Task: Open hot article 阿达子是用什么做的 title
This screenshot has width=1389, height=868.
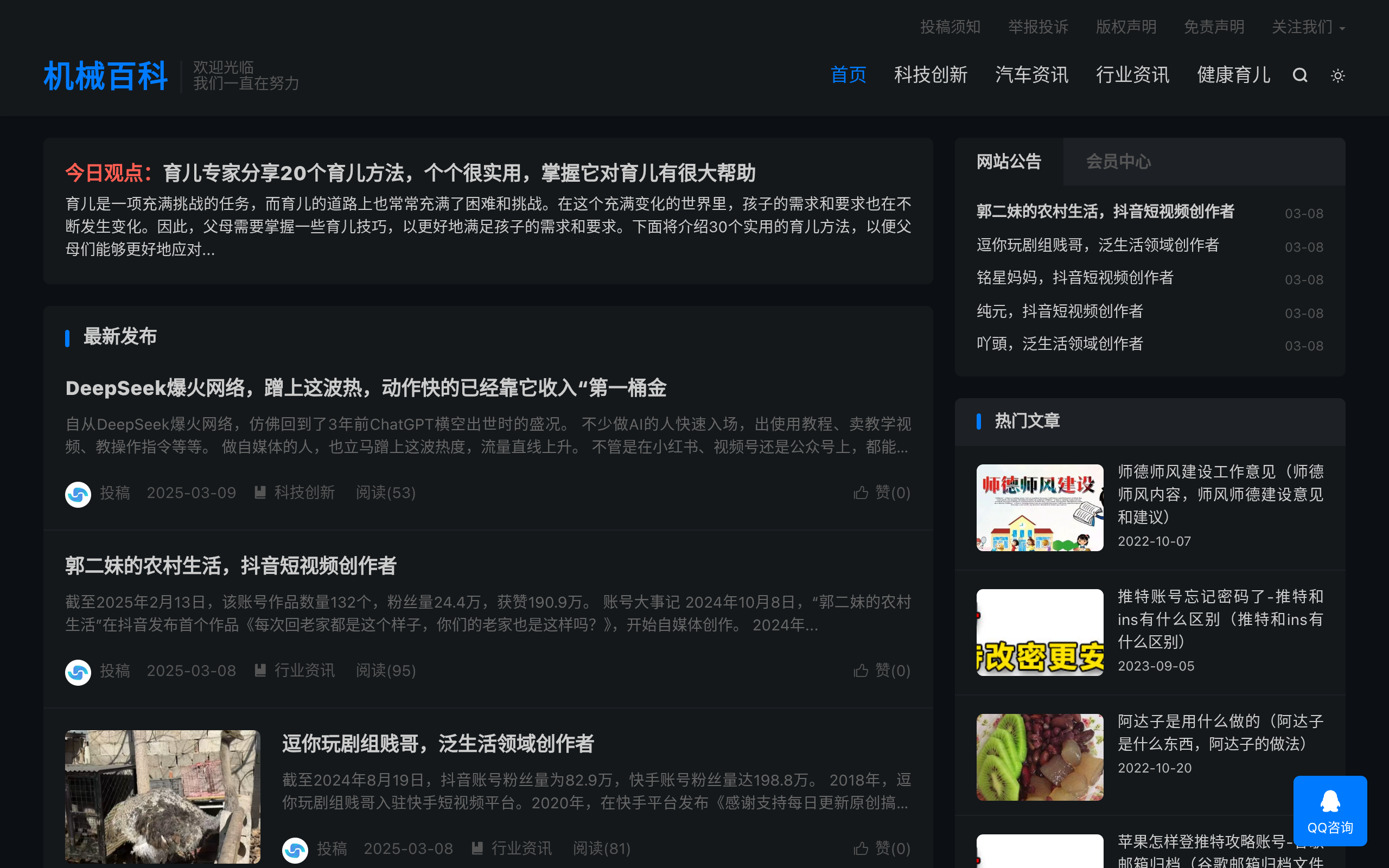Action: pos(1220,732)
